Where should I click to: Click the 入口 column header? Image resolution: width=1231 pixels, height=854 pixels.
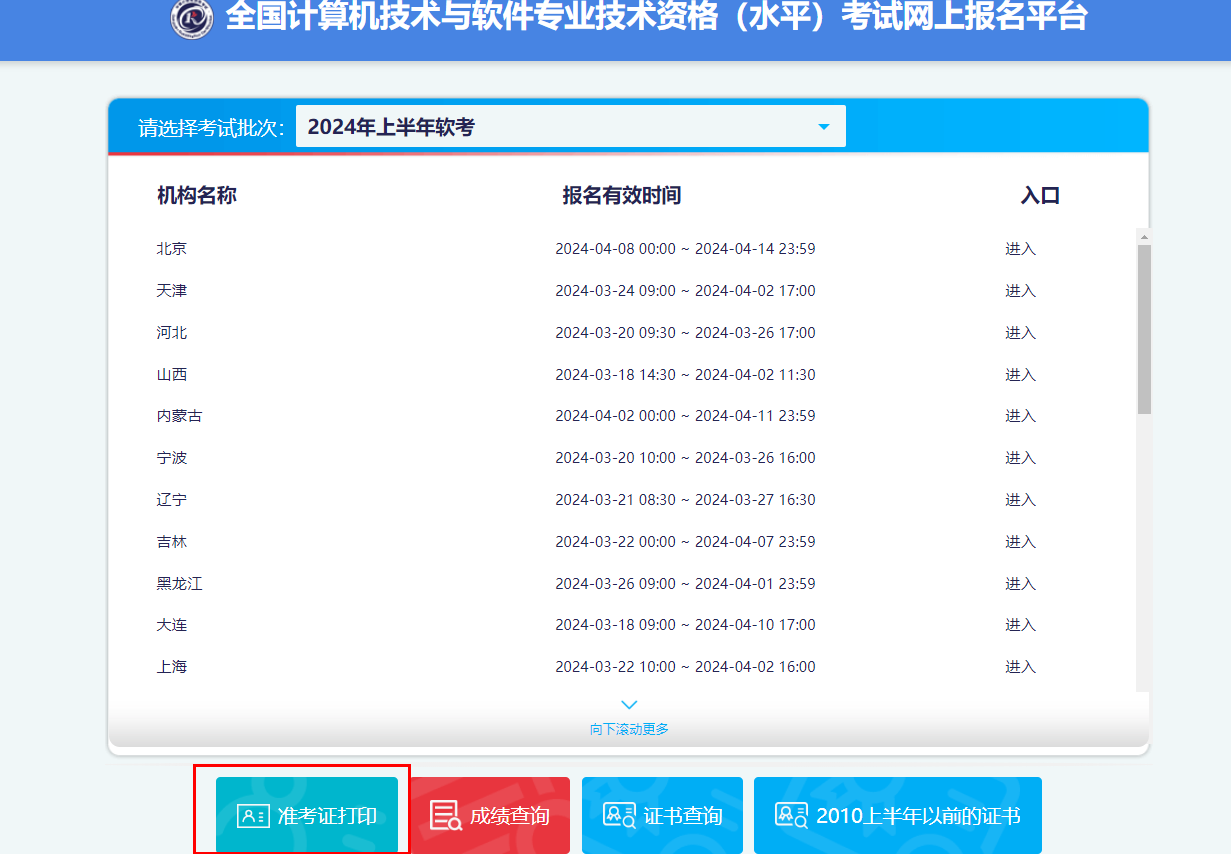pos(1040,195)
